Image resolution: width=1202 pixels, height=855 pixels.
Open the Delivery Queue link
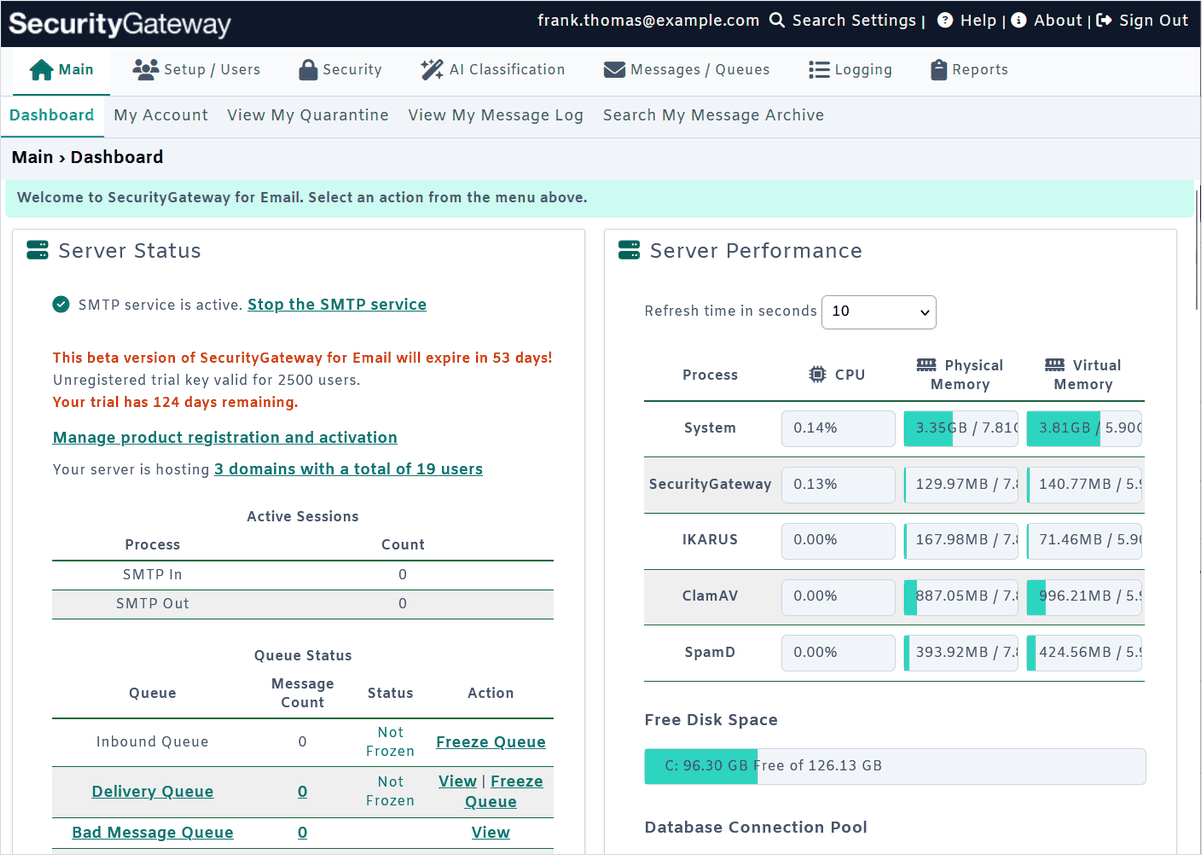153,792
